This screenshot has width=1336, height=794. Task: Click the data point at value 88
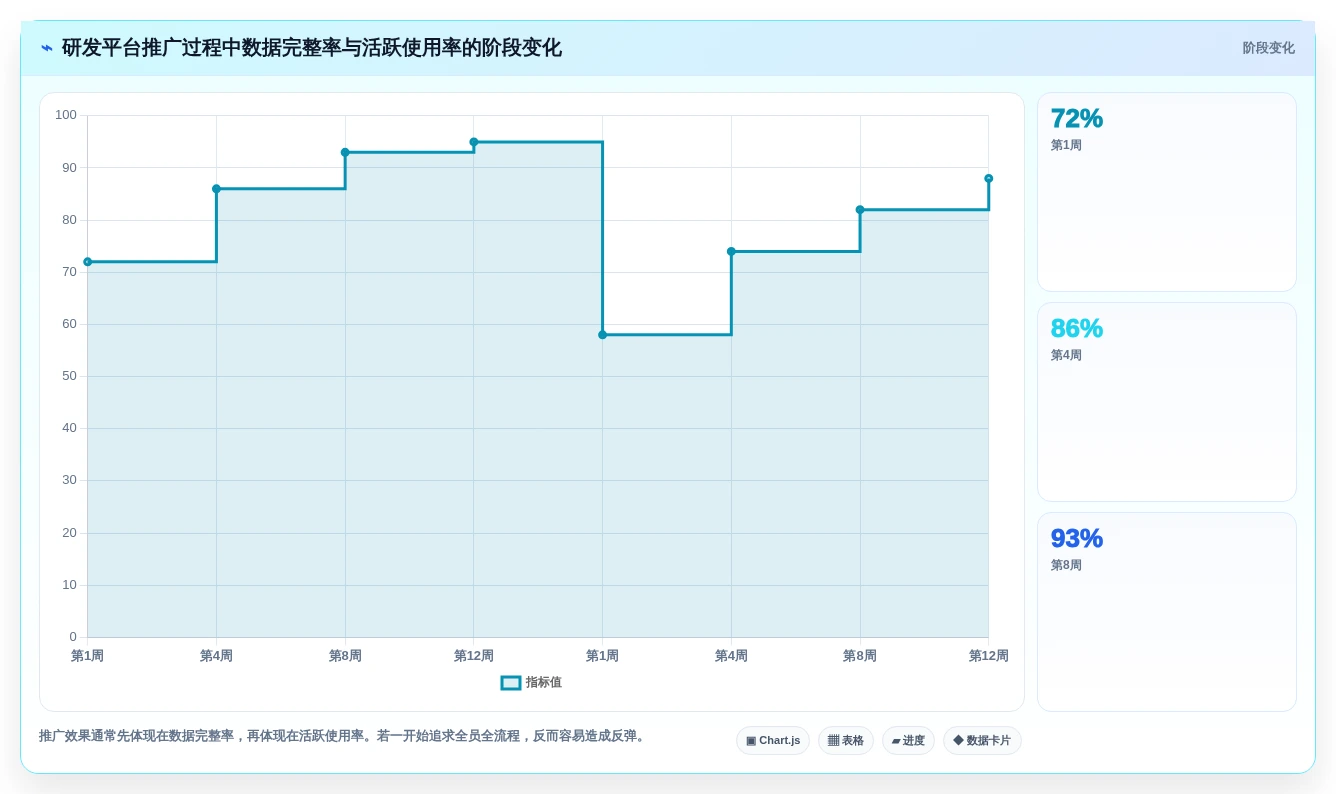click(x=988, y=179)
